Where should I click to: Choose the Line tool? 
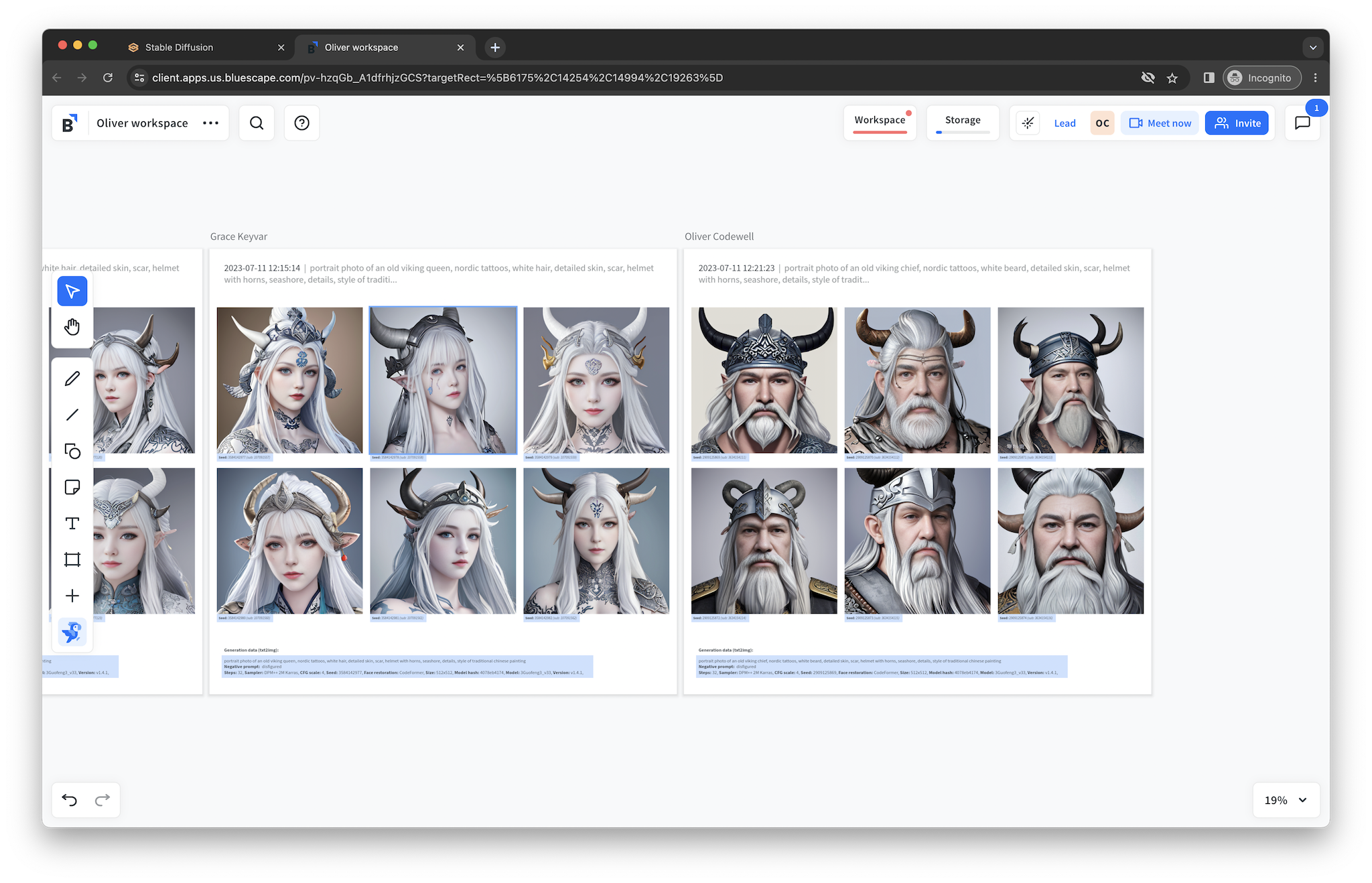[x=72, y=415]
